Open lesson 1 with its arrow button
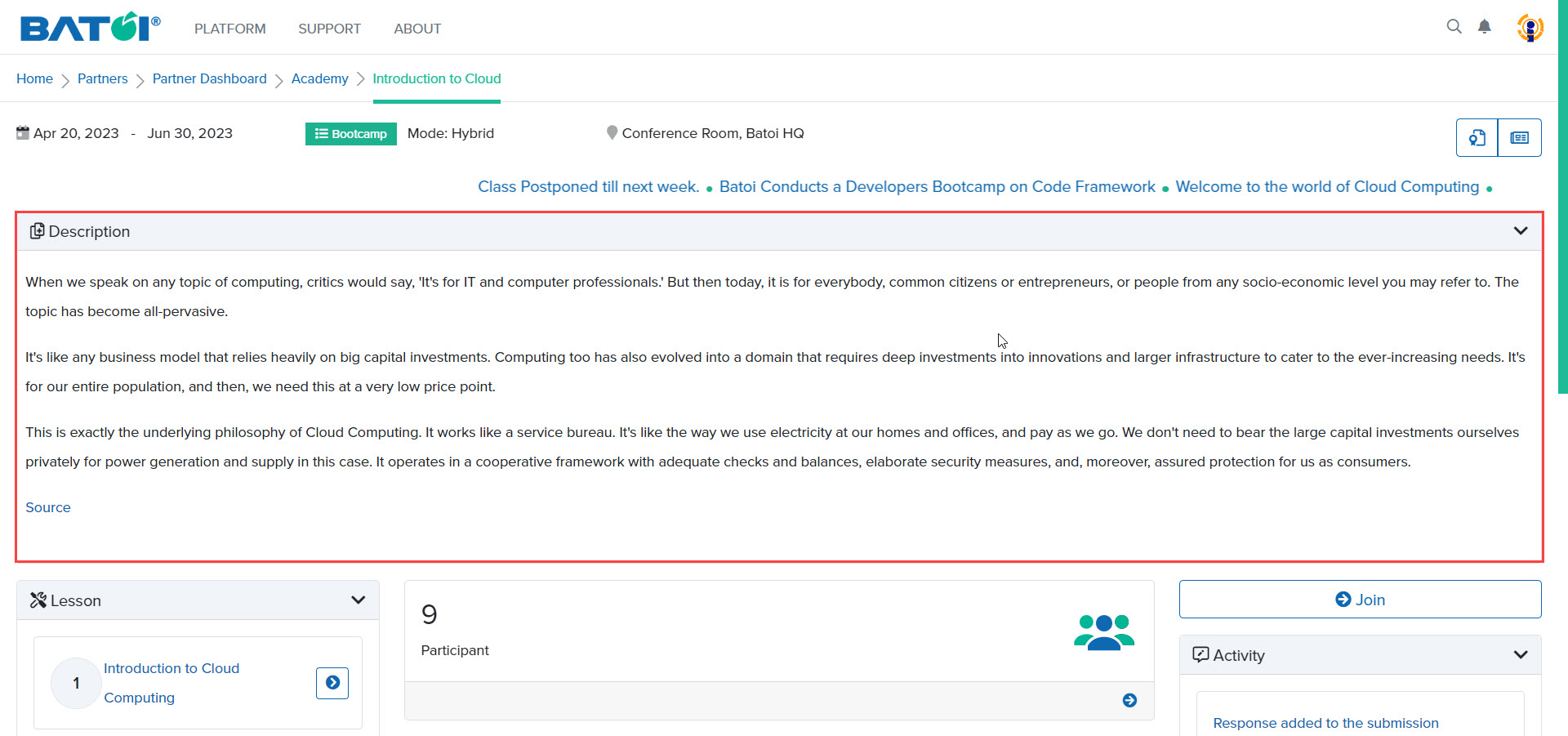This screenshot has height=736, width=1568. click(332, 683)
